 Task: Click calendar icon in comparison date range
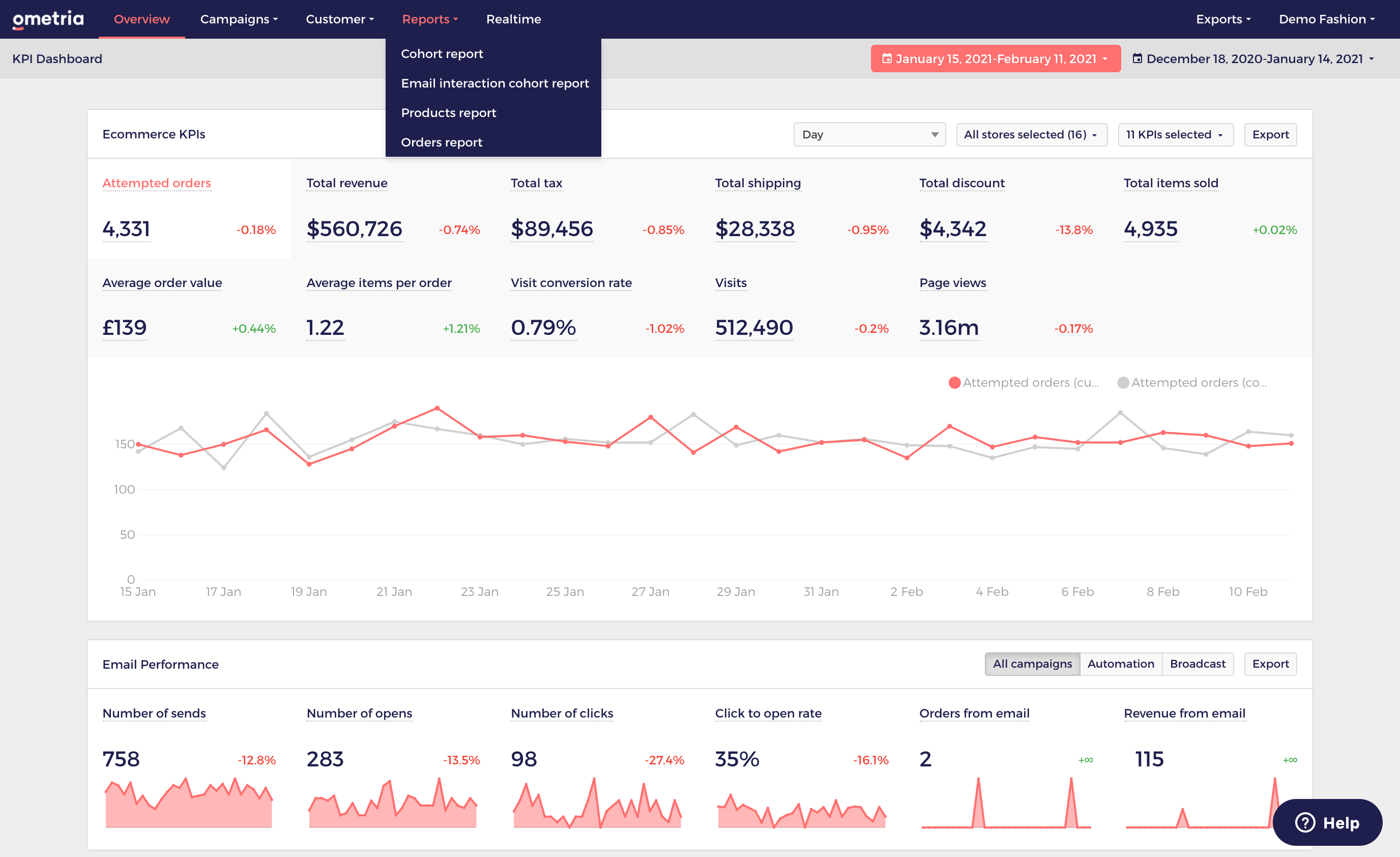coord(1137,59)
